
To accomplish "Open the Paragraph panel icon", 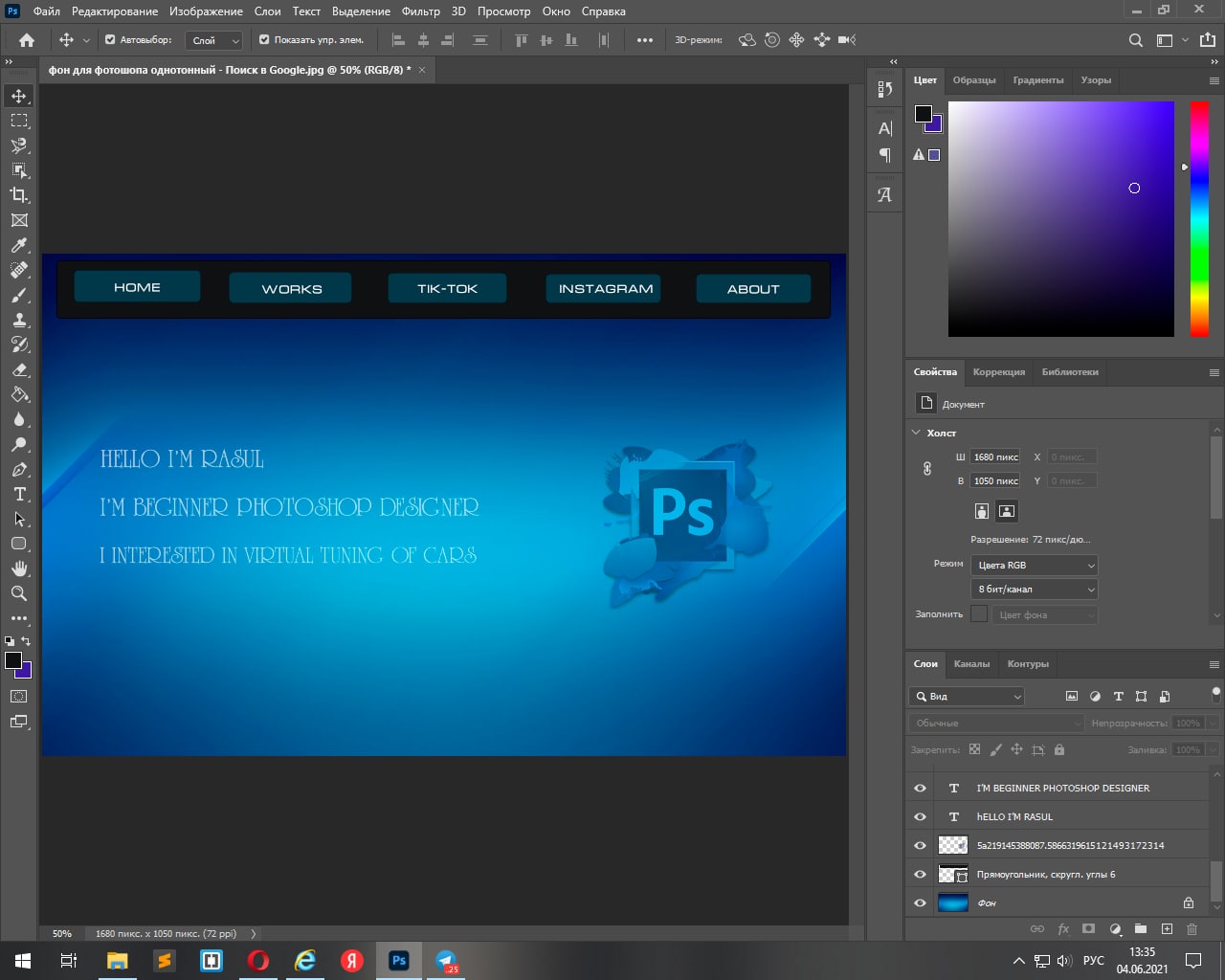I will click(885, 155).
